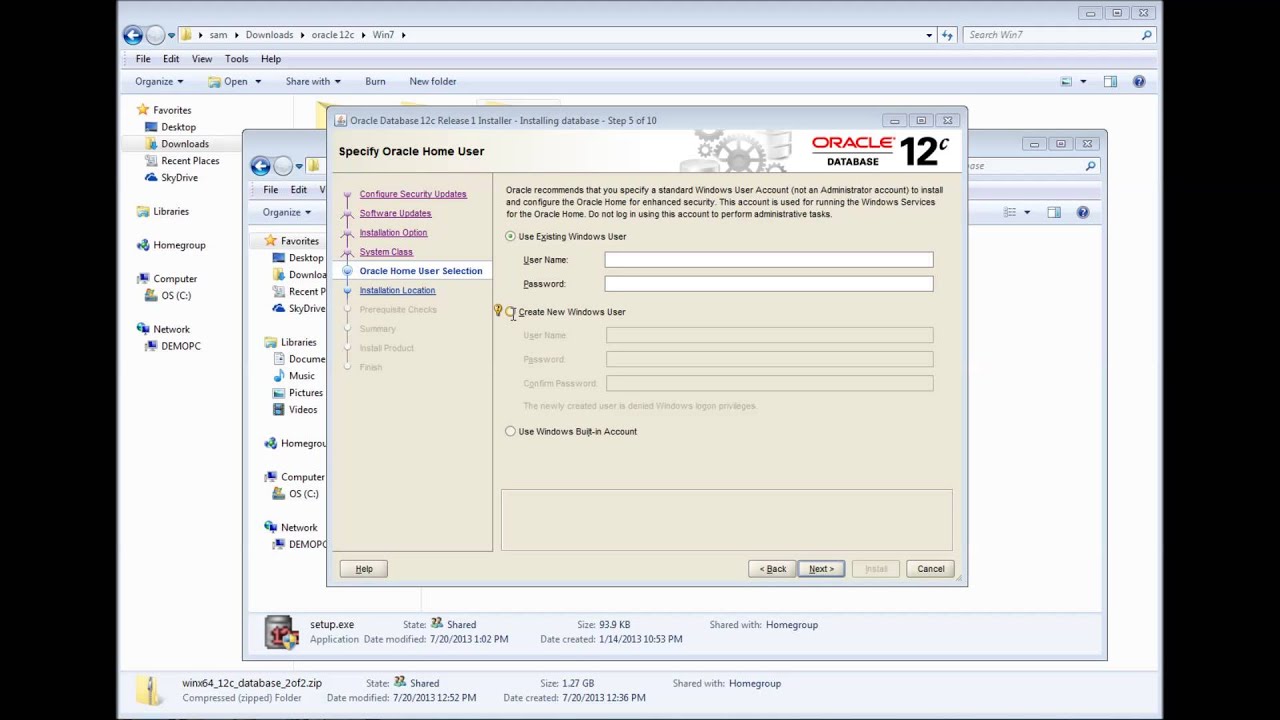The width and height of the screenshot is (1280, 720).
Task: Select Use Windows Built-in Account option
Action: 510,432
